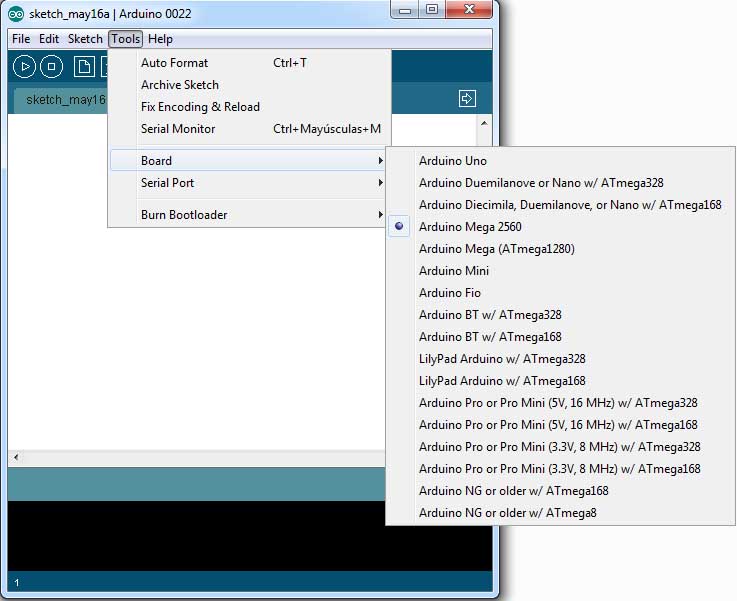This screenshot has height=601, width=737.
Task: Select Arduino Mini board
Action: pyautogui.click(x=561, y=271)
